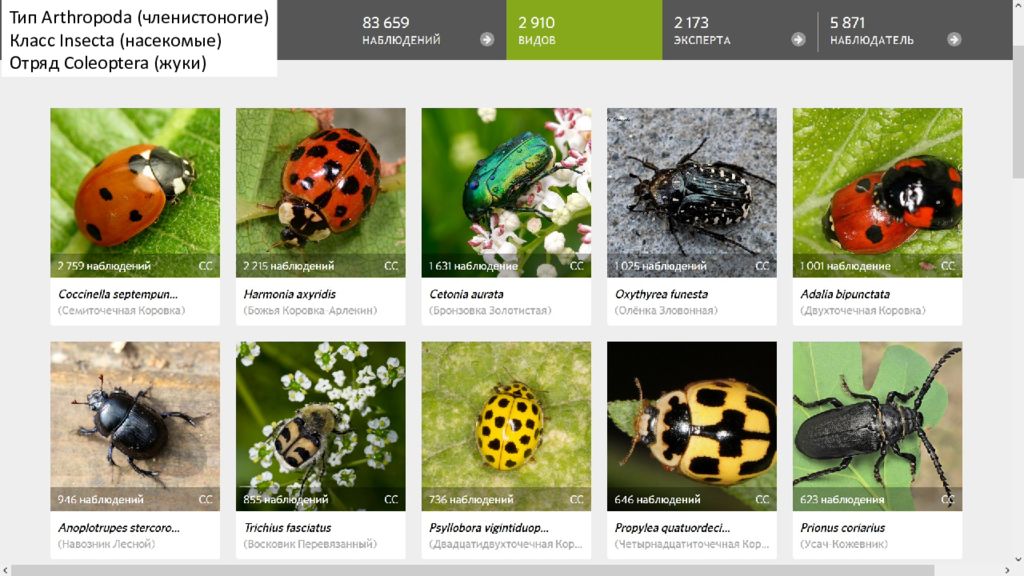Click the arrow icon next to 2 173 эксперта
This screenshot has height=576, width=1024.
click(x=798, y=39)
